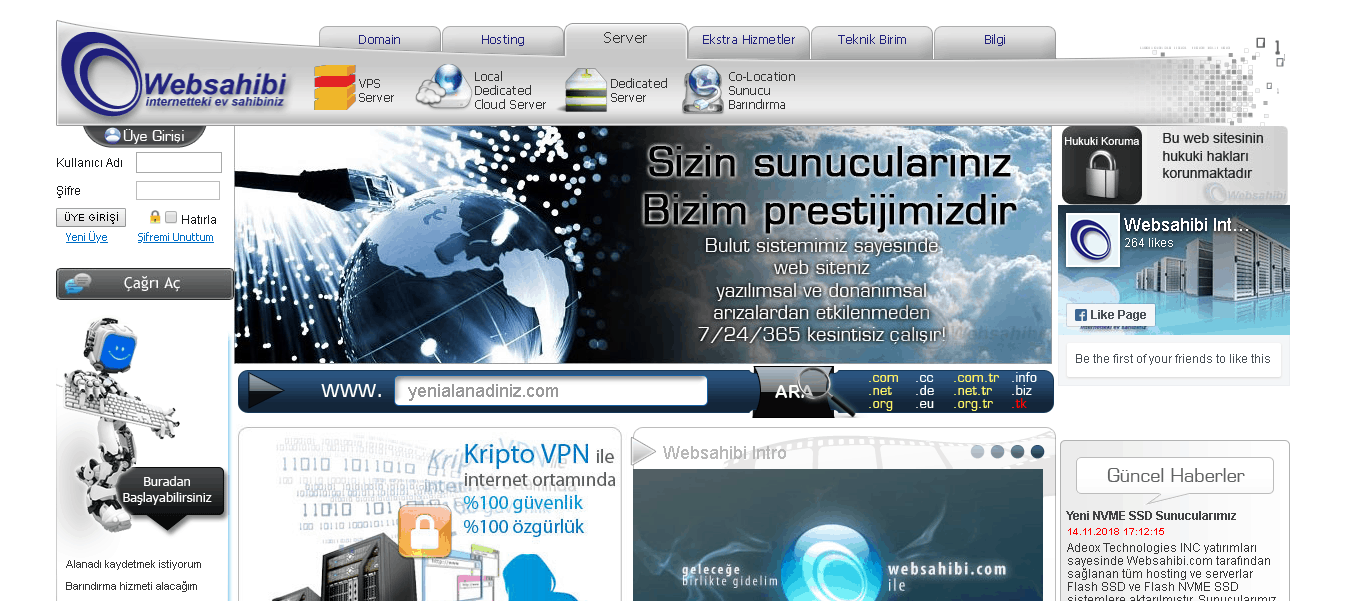Open the VPS Server stacked-blocks icon
This screenshot has width=1345, height=601.
[334, 88]
